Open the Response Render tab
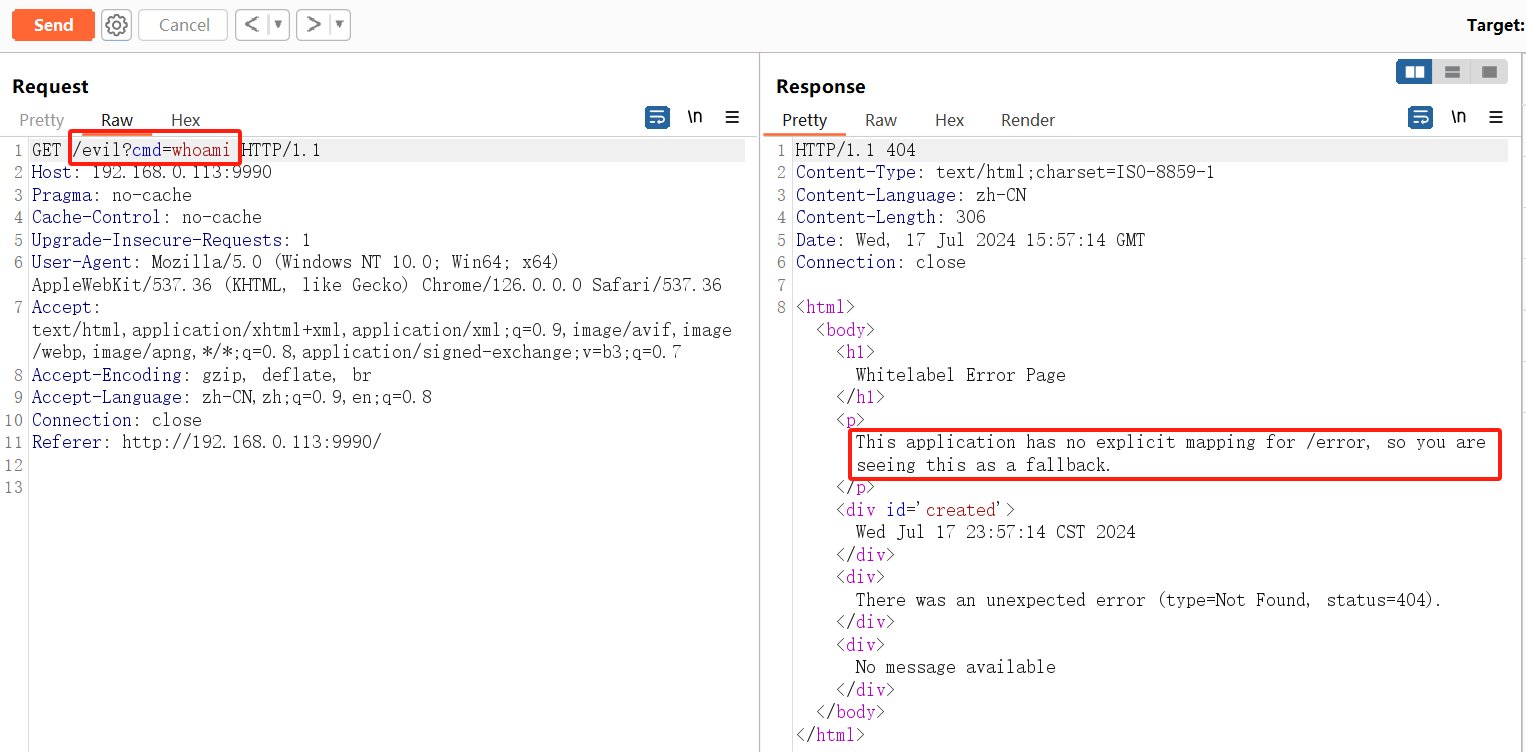Image resolution: width=1526 pixels, height=752 pixels. coord(1028,120)
